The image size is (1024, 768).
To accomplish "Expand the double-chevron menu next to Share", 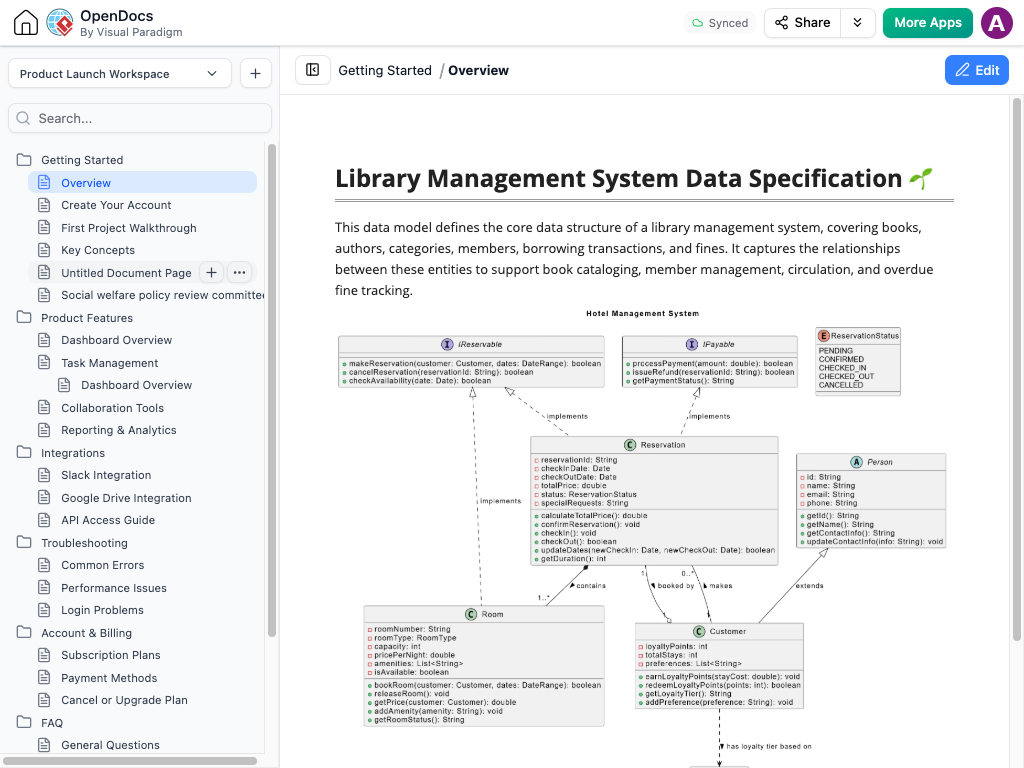I will coord(857,23).
